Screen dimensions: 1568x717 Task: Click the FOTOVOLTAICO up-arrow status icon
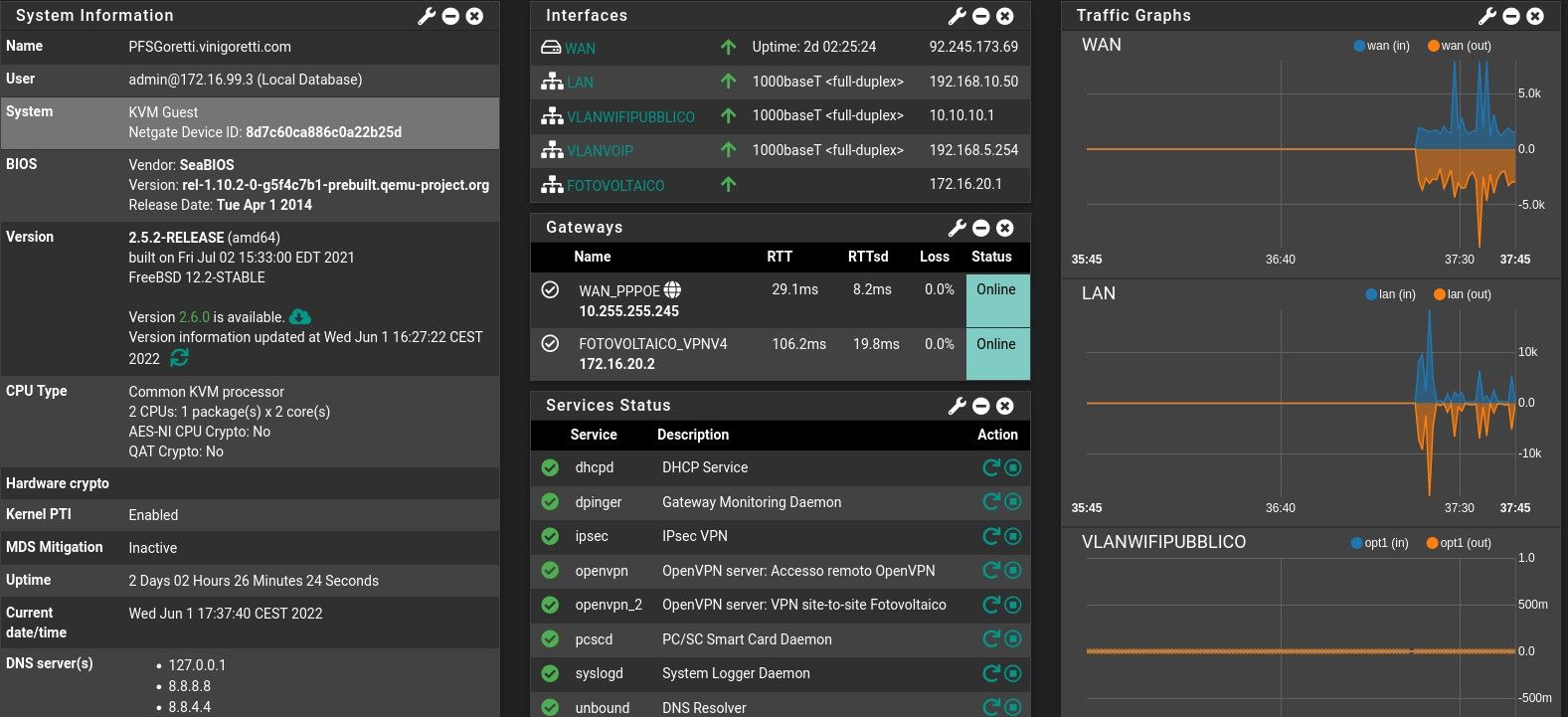coord(728,184)
